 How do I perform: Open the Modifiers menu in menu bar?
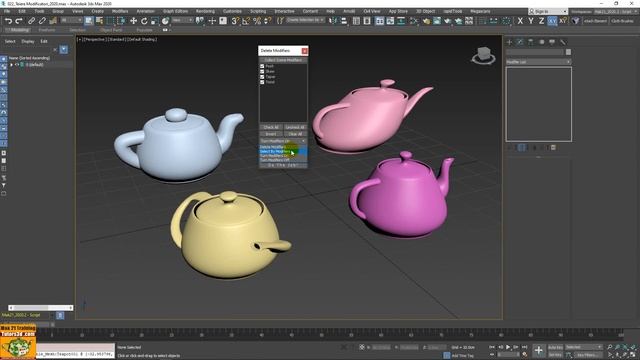click(120, 11)
